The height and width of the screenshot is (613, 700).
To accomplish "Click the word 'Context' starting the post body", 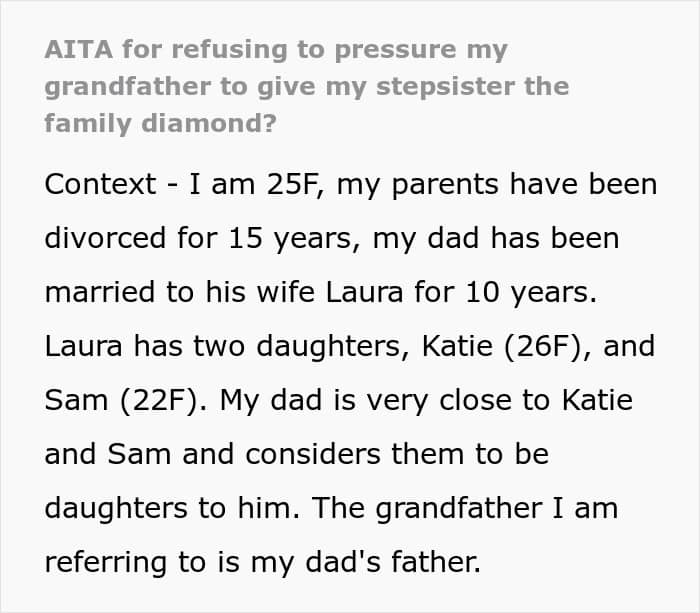I will [100, 185].
